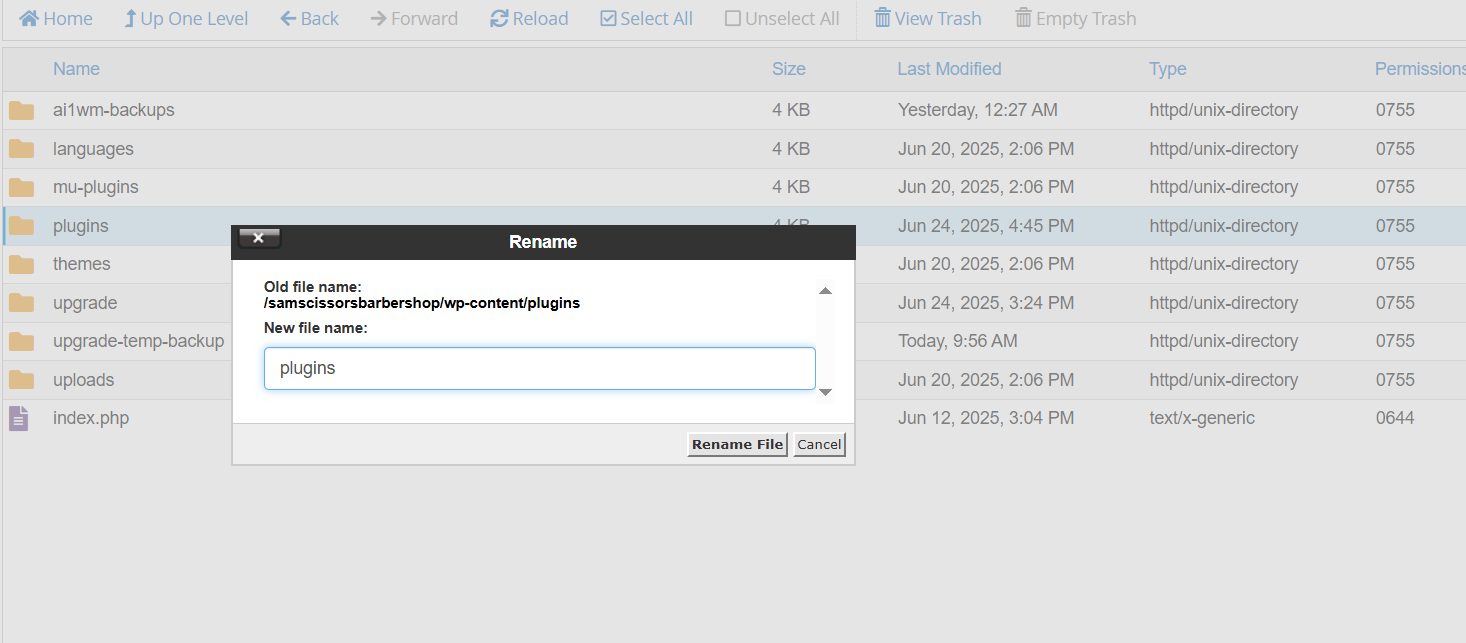Sort files by Type column header
The image size is (1466, 643).
[1167, 69]
